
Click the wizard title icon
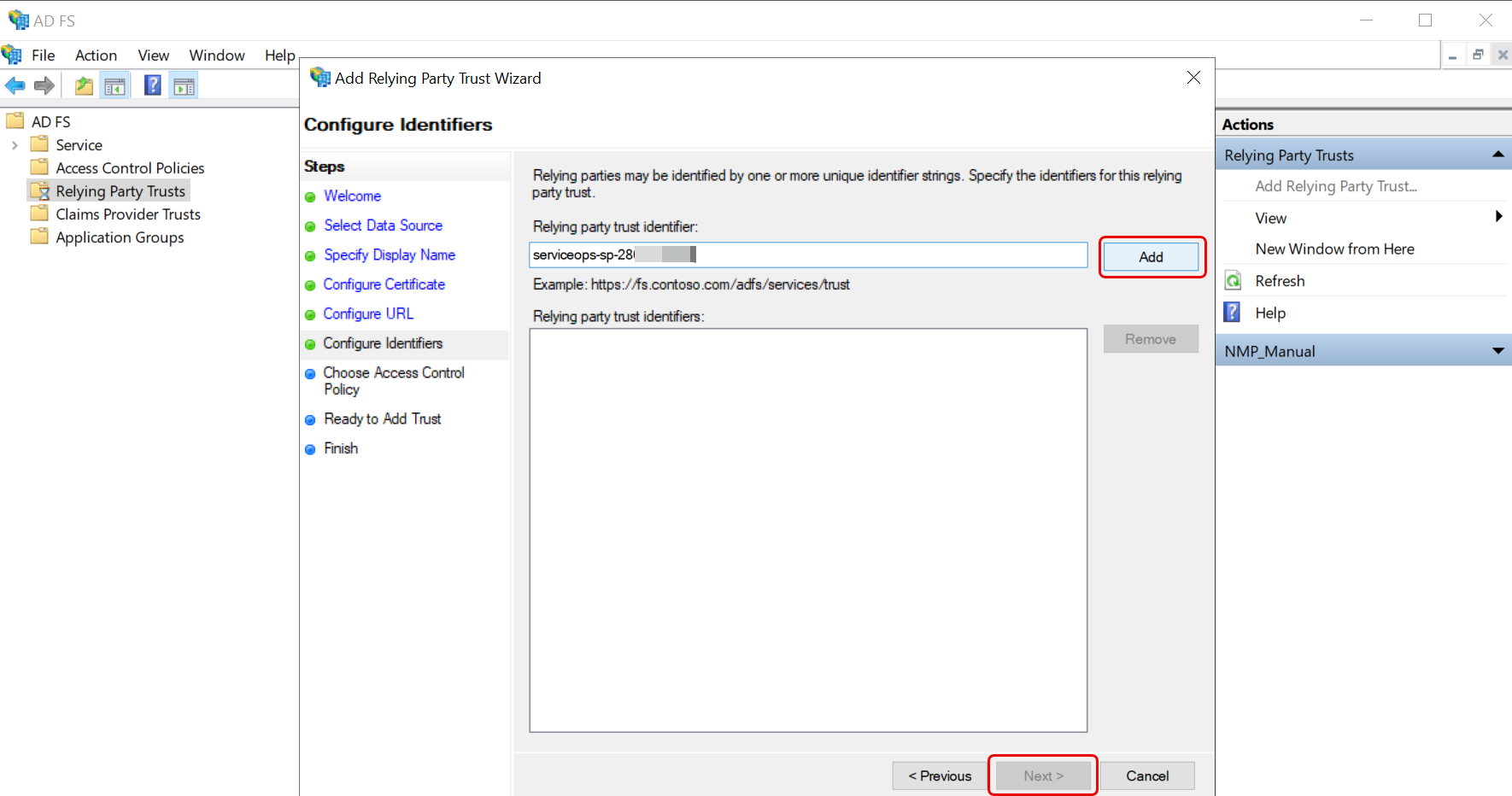(320, 78)
